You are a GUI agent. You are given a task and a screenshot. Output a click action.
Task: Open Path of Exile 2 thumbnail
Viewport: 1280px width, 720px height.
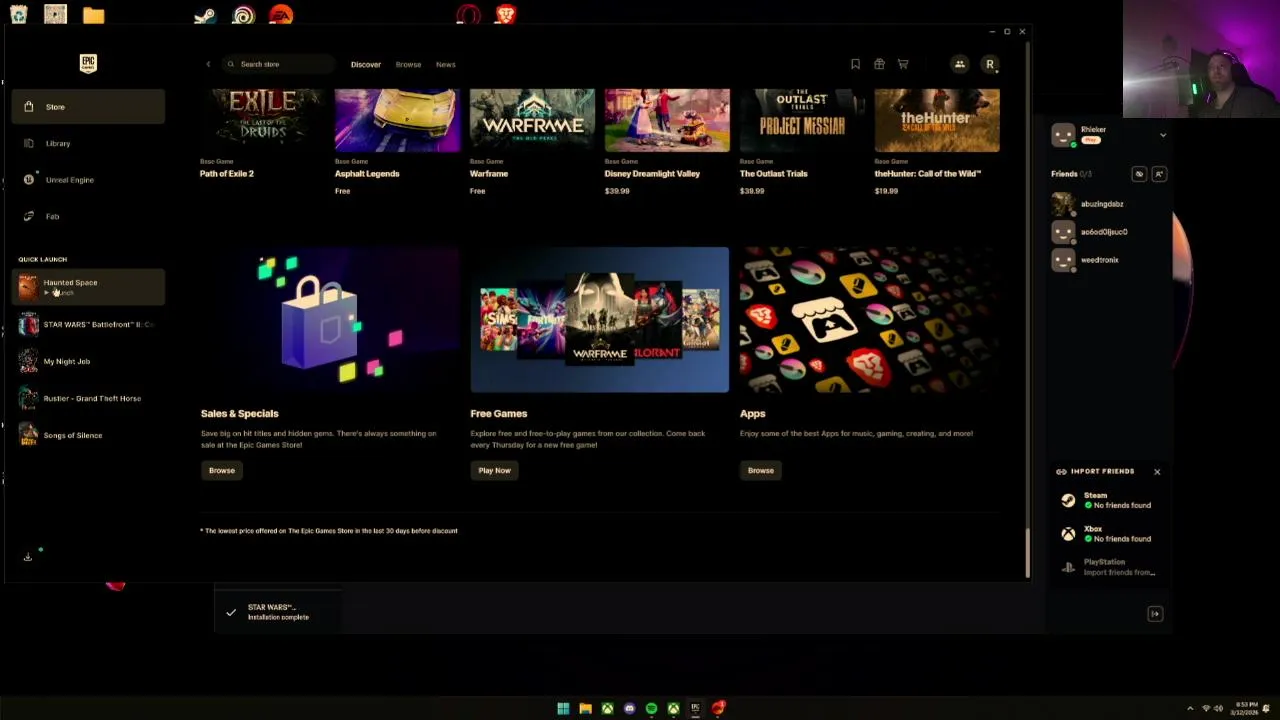(x=262, y=120)
